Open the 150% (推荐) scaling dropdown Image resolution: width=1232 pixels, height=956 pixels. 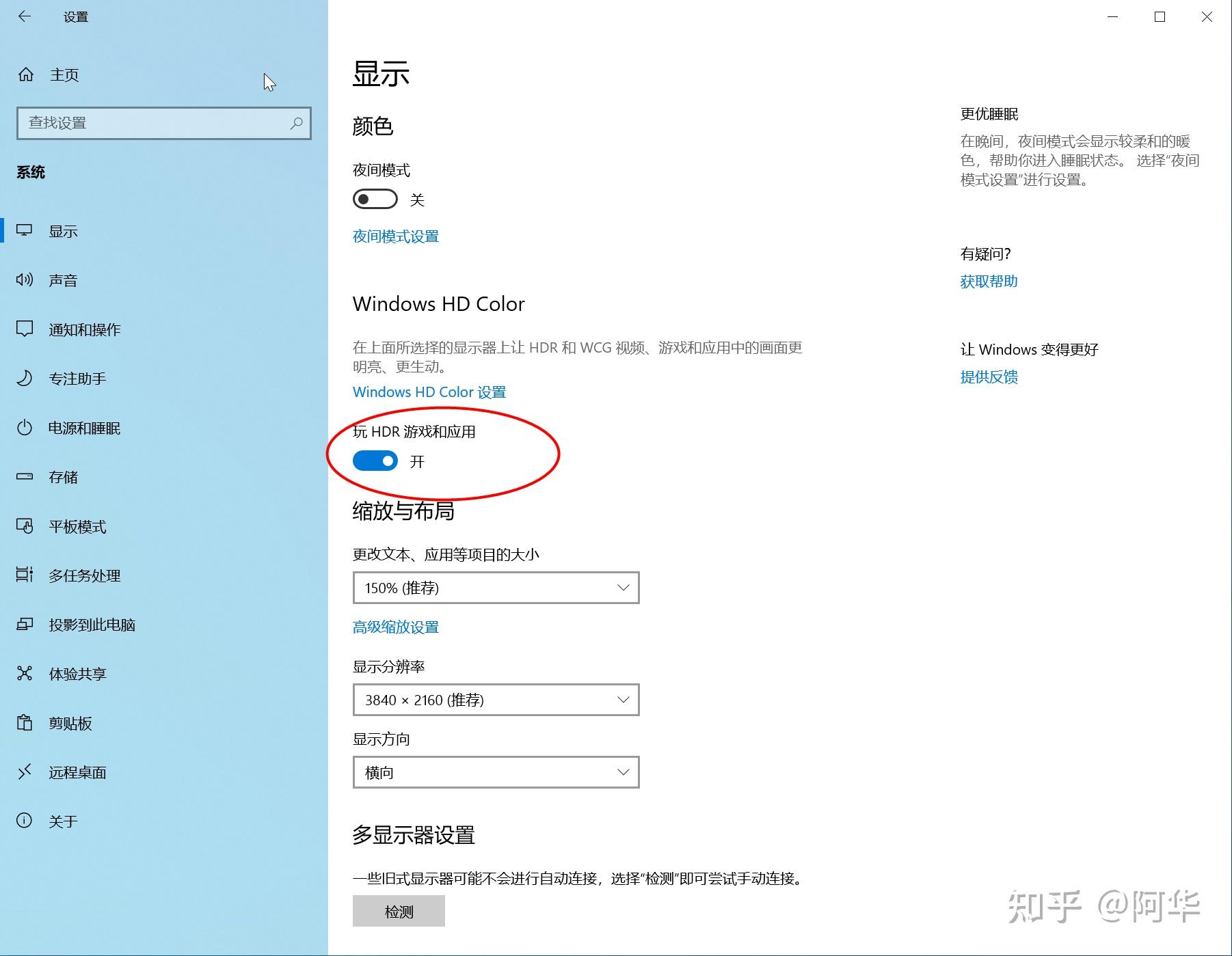(x=496, y=588)
